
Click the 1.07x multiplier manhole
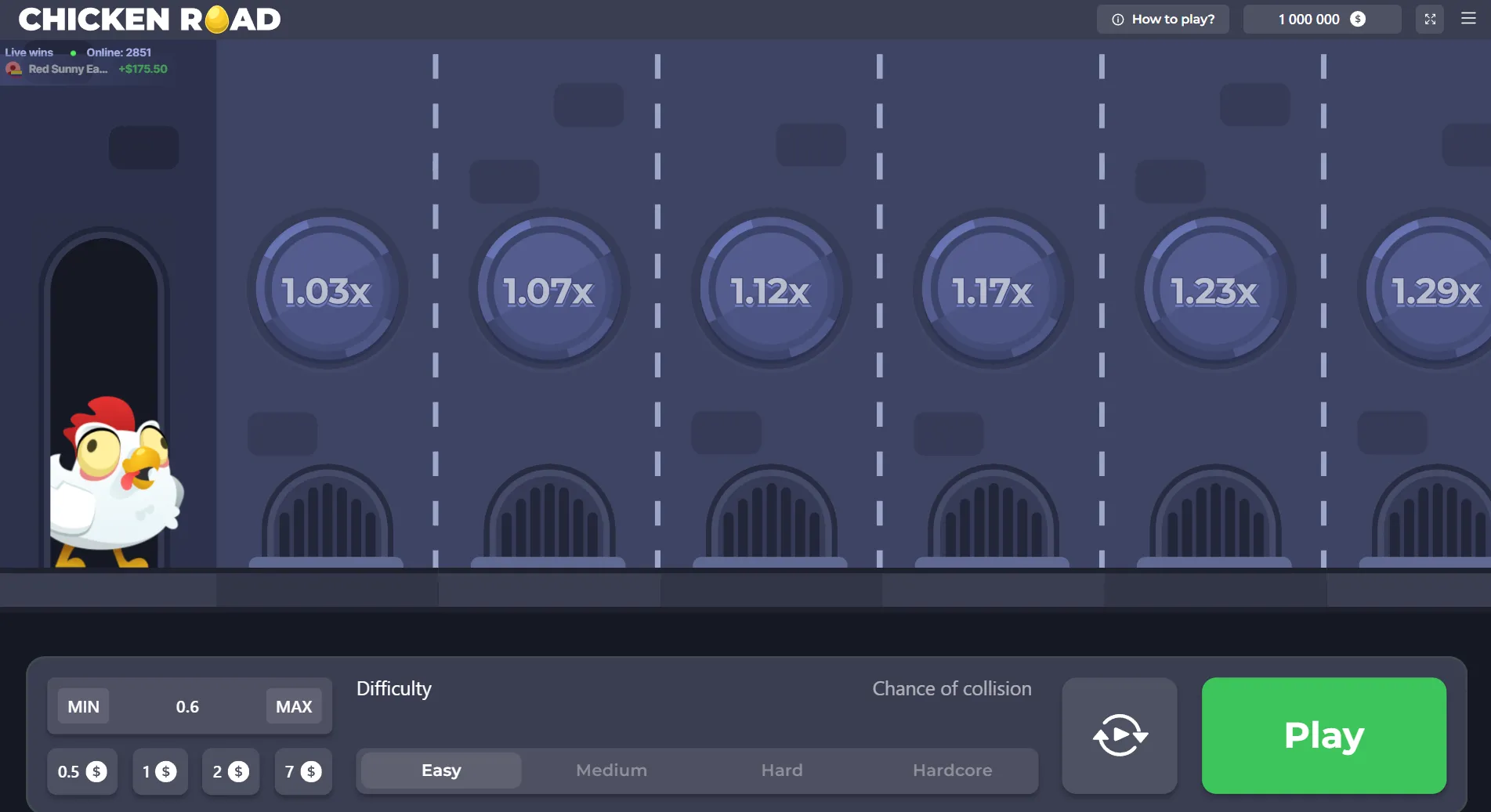[x=548, y=290]
